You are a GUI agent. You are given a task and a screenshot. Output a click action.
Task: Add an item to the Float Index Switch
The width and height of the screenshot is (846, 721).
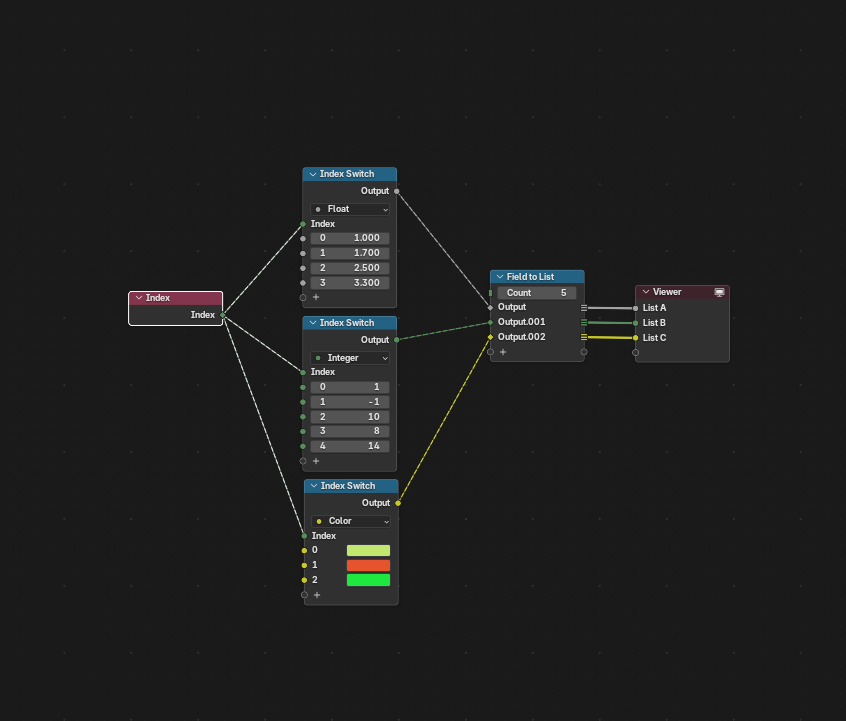pos(316,297)
